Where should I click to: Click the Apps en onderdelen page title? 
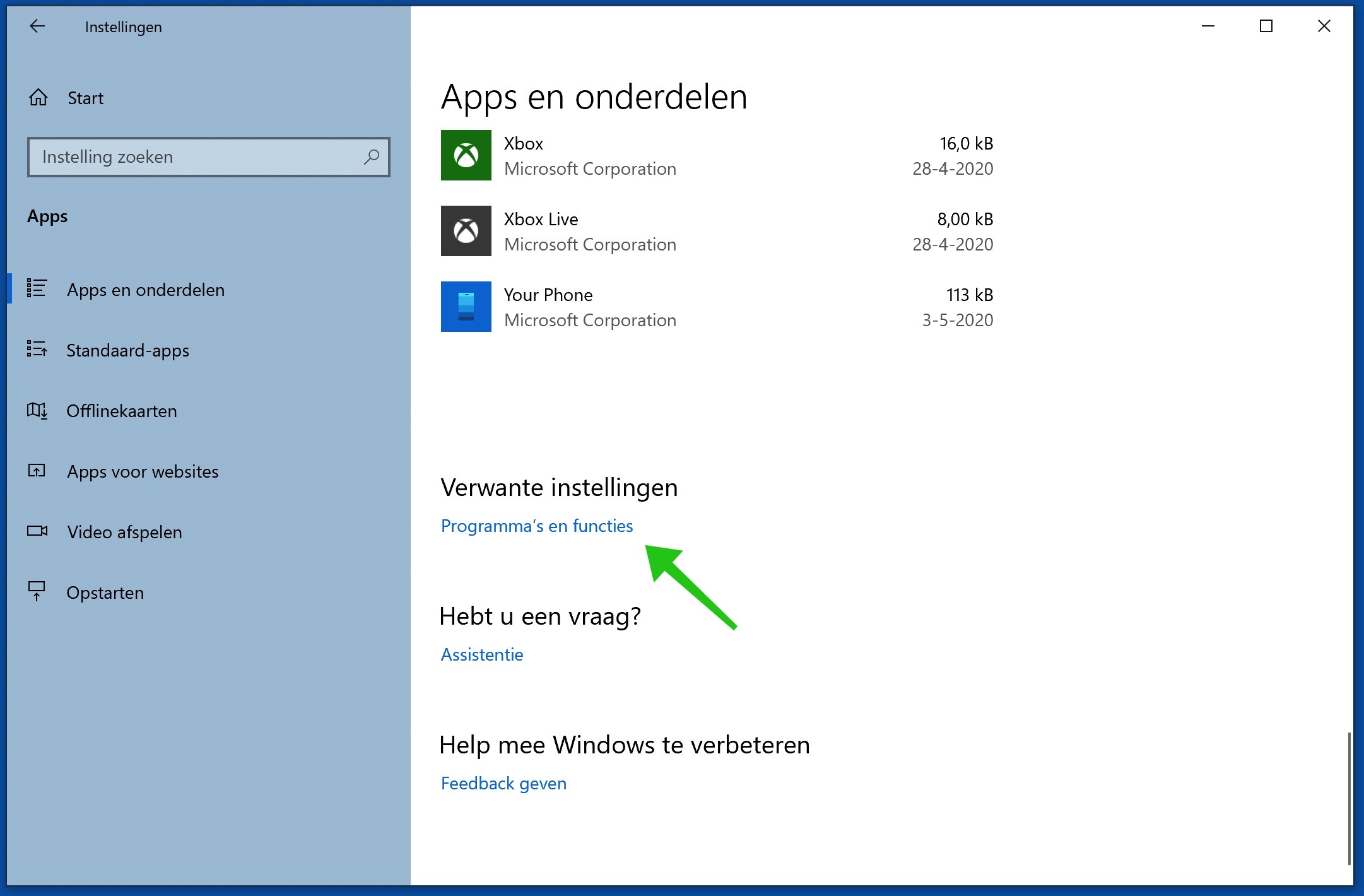click(594, 97)
